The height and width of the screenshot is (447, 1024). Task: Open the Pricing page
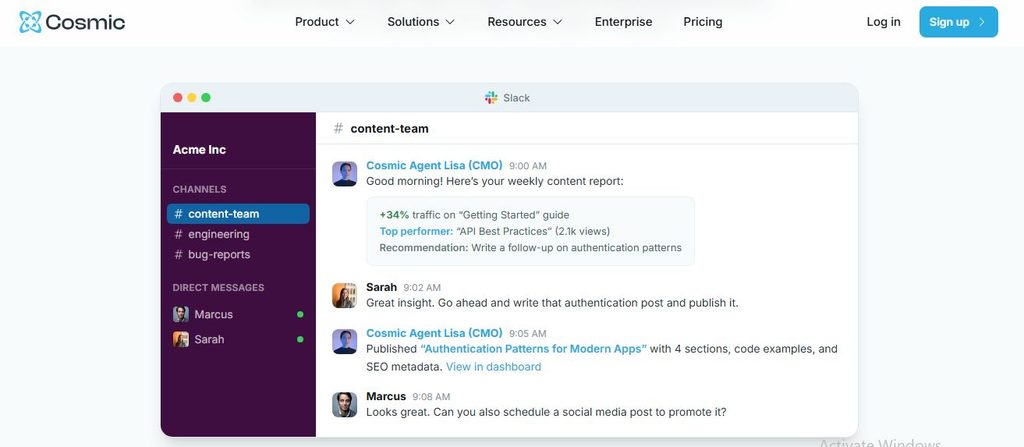pyautogui.click(x=703, y=22)
